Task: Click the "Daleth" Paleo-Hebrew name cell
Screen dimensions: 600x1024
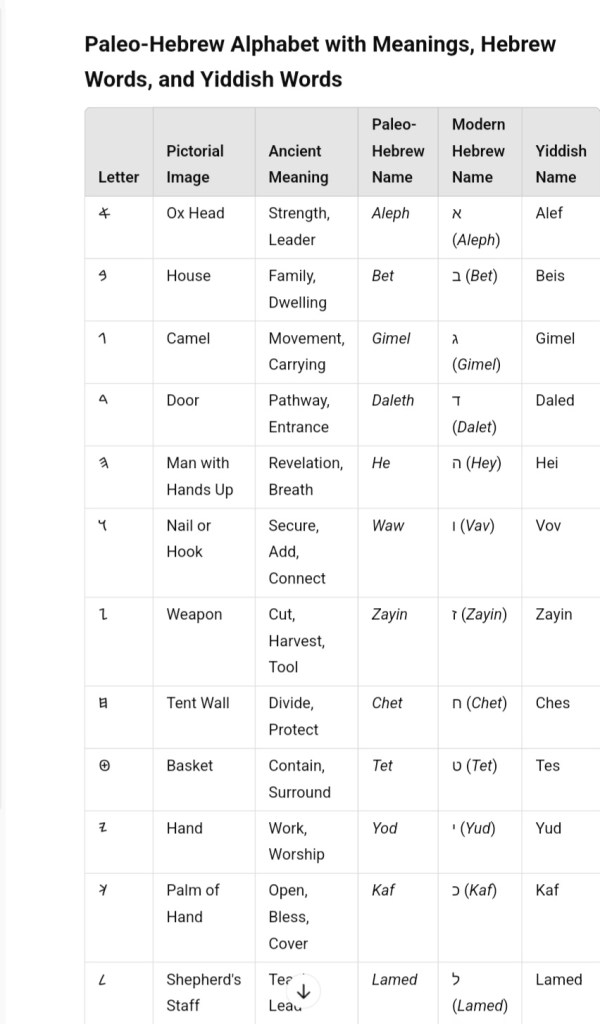Action: click(x=392, y=400)
